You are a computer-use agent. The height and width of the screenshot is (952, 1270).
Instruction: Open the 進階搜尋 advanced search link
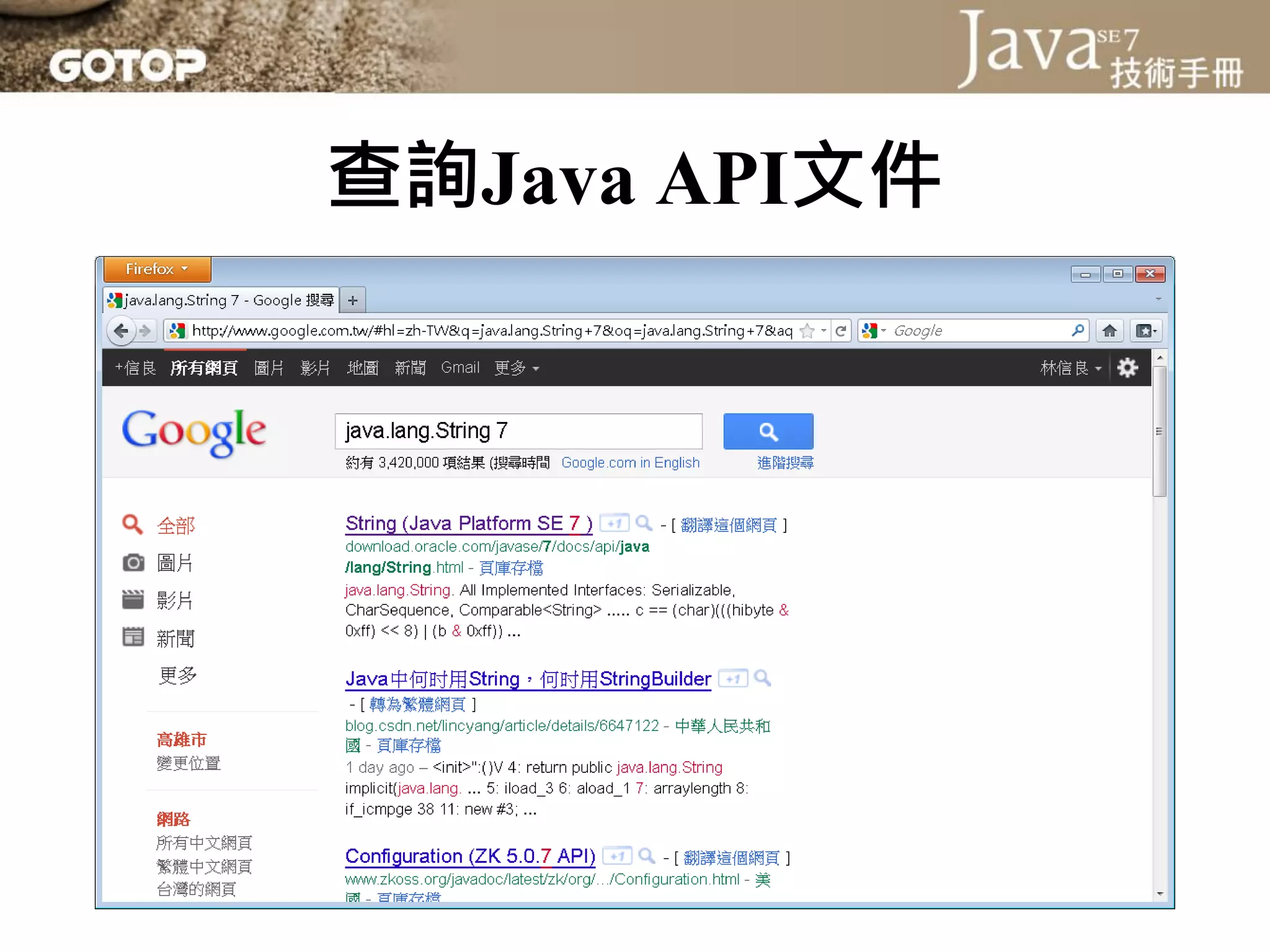(x=785, y=463)
